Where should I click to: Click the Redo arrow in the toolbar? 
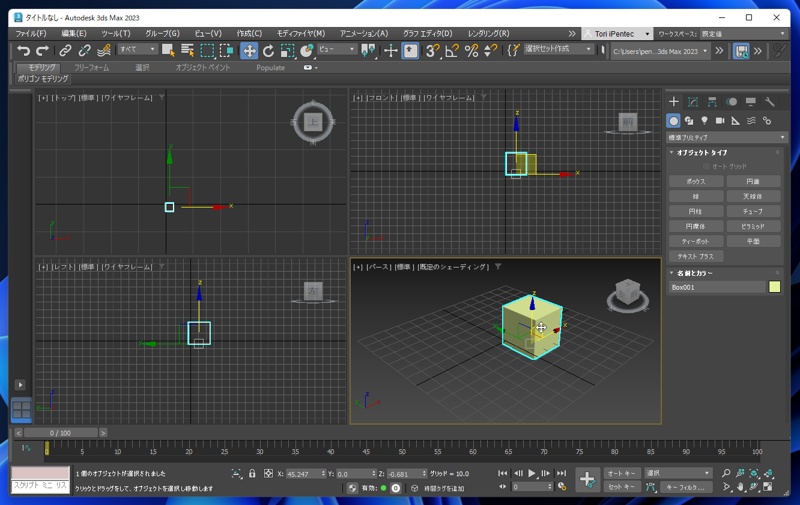coord(42,50)
